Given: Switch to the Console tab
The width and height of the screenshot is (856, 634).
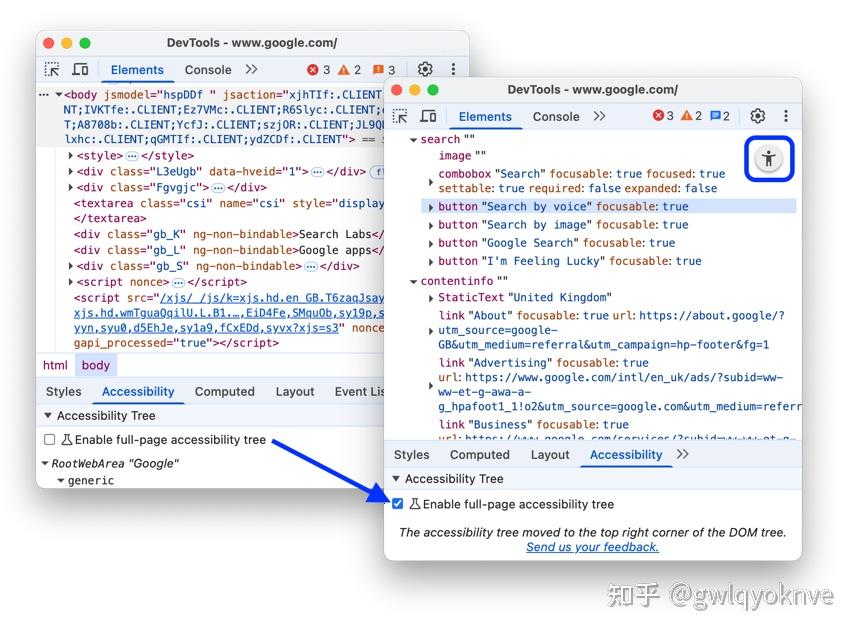Looking at the screenshot, I should (x=556, y=116).
